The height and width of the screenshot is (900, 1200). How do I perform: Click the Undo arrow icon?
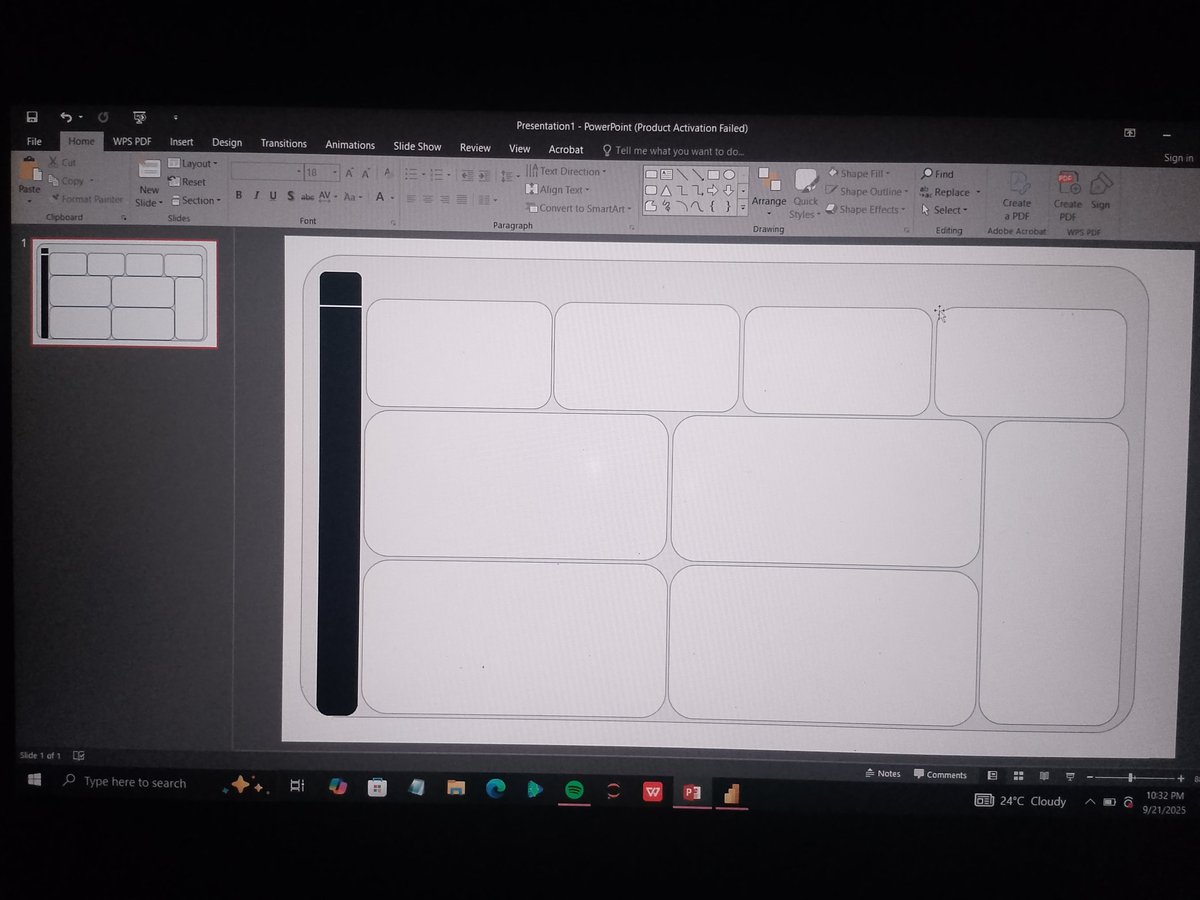66,117
